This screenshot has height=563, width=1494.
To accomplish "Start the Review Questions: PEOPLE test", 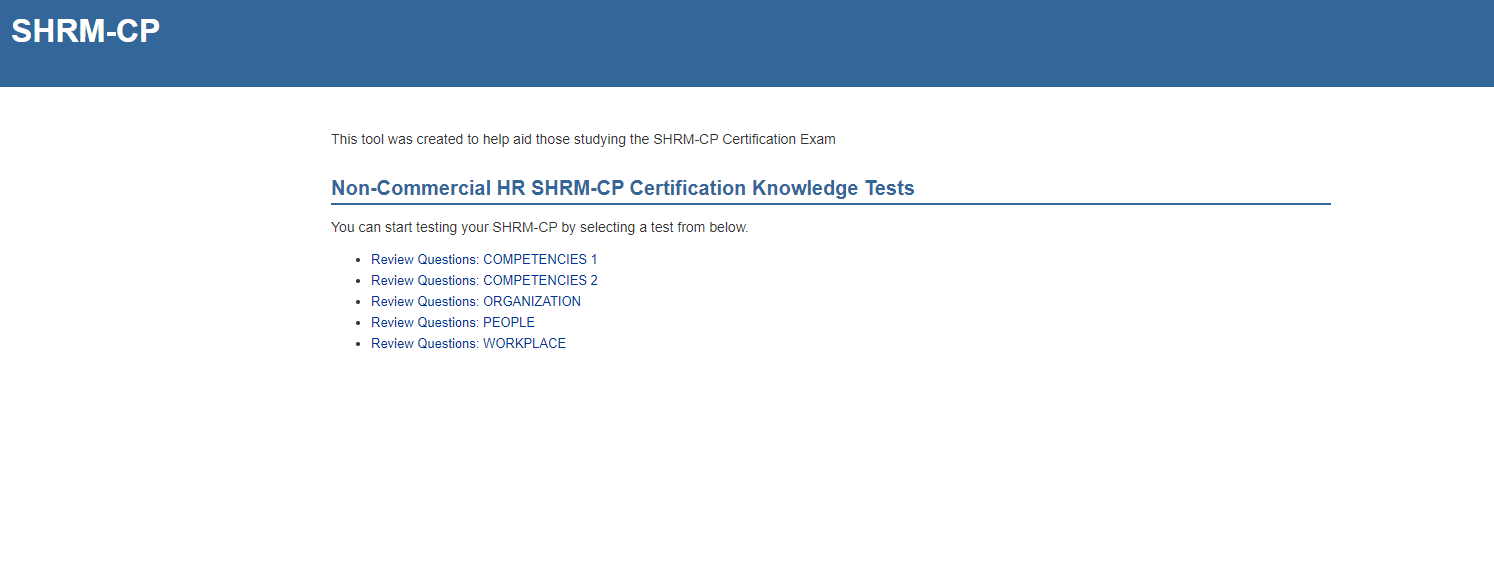I will tap(452, 322).
